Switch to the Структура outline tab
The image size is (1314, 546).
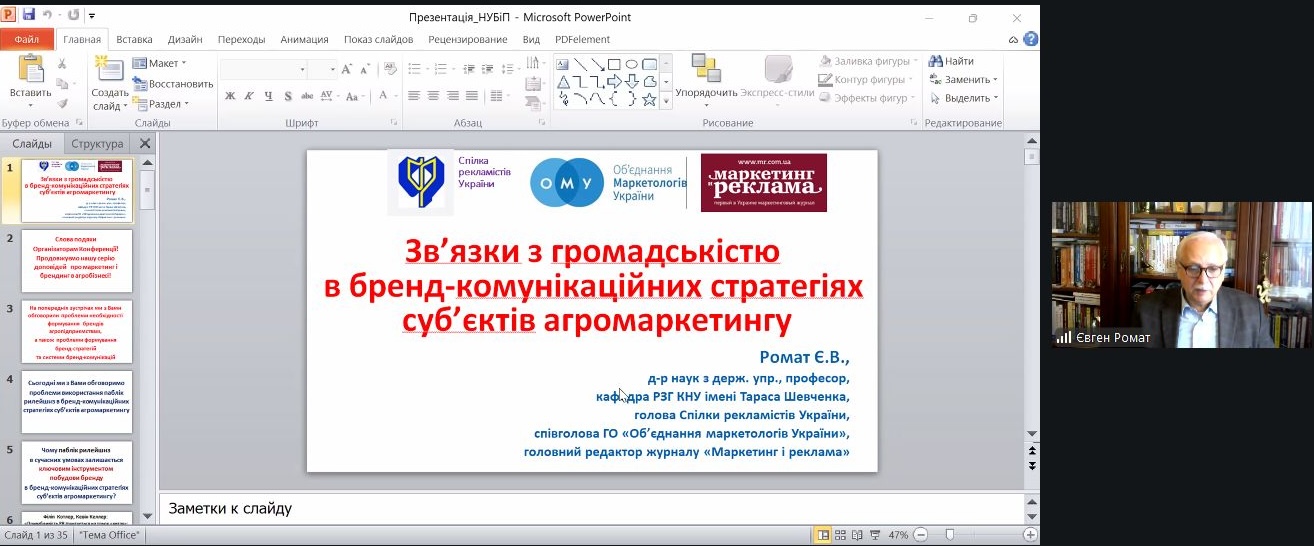click(98, 144)
